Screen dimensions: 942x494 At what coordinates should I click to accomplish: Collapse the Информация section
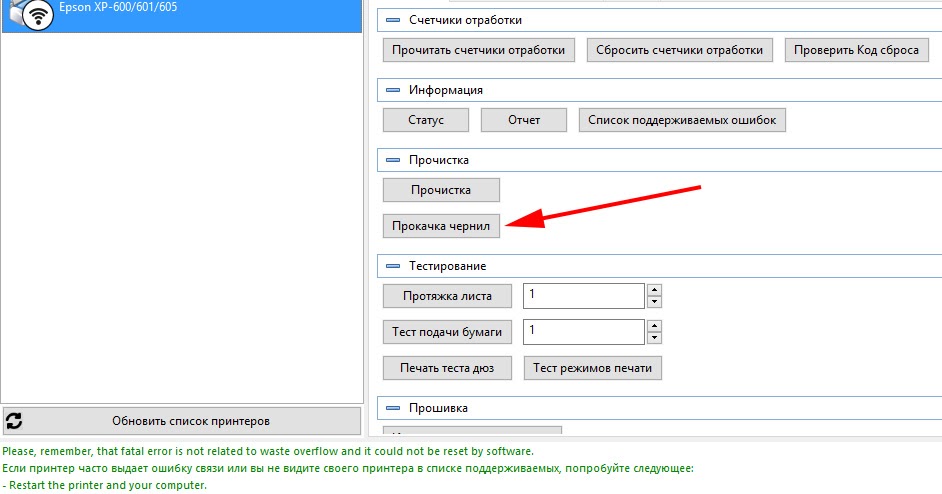pos(393,90)
